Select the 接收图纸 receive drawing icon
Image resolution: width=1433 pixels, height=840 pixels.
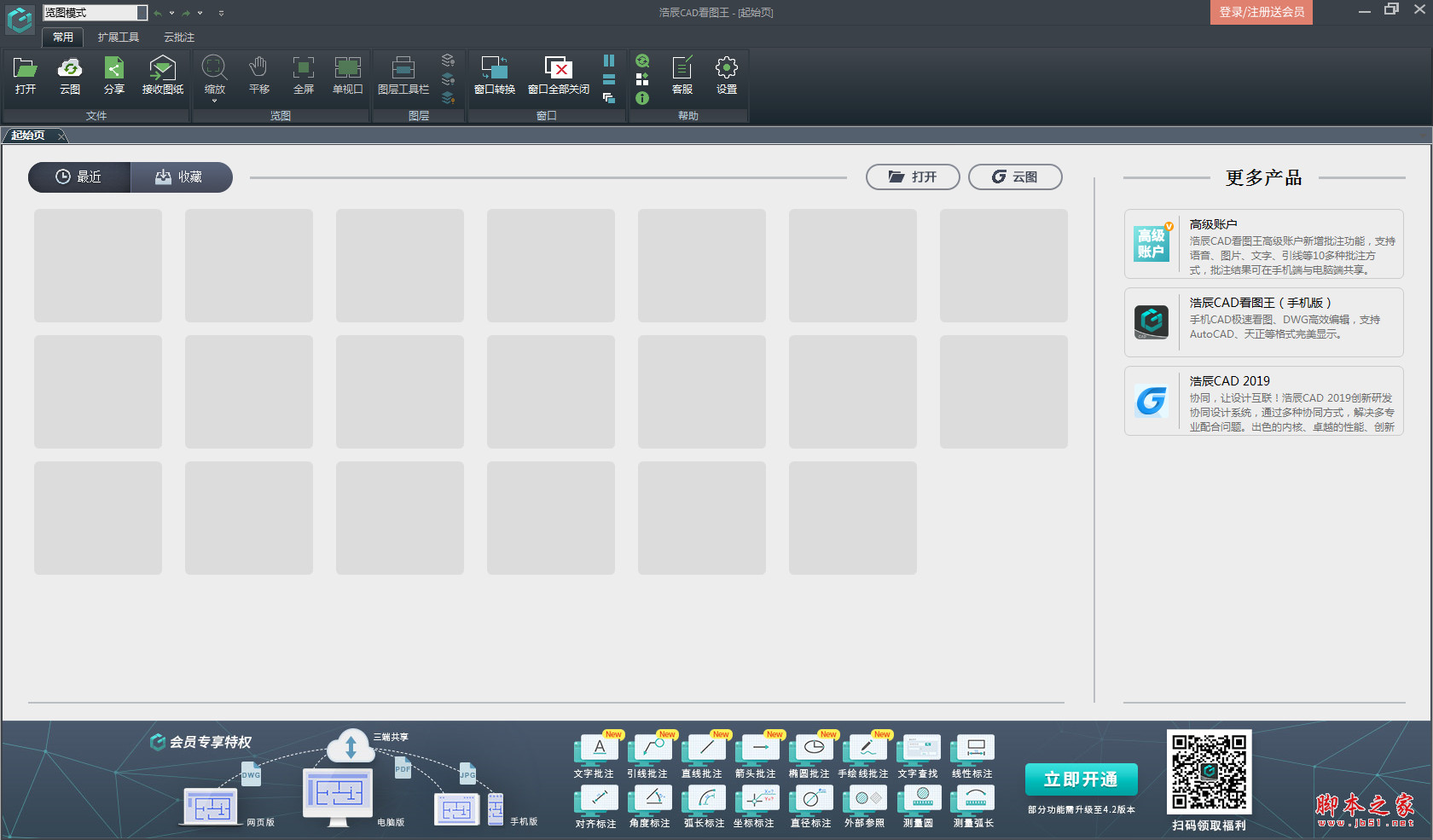pos(162,75)
